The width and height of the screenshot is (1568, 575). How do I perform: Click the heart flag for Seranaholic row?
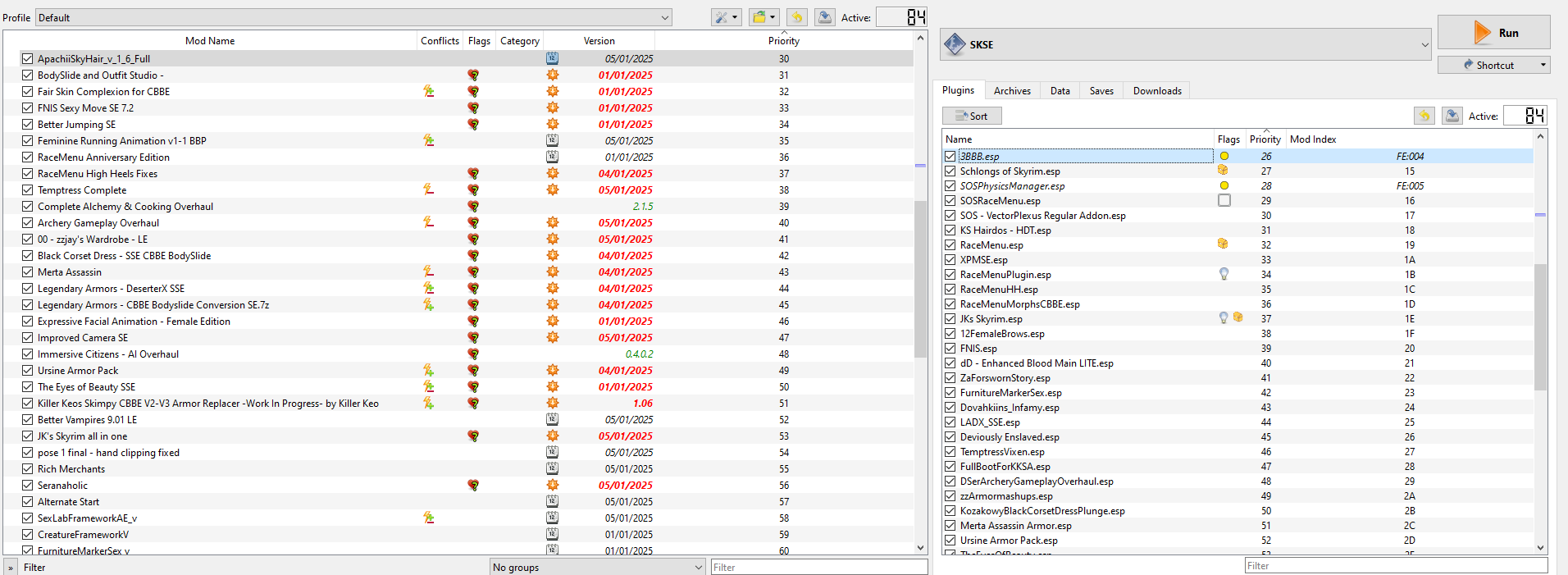coord(473,485)
